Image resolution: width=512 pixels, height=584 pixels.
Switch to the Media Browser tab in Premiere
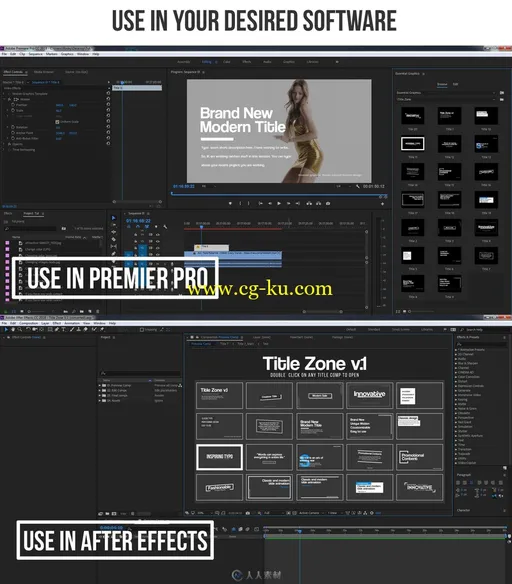(x=44, y=72)
